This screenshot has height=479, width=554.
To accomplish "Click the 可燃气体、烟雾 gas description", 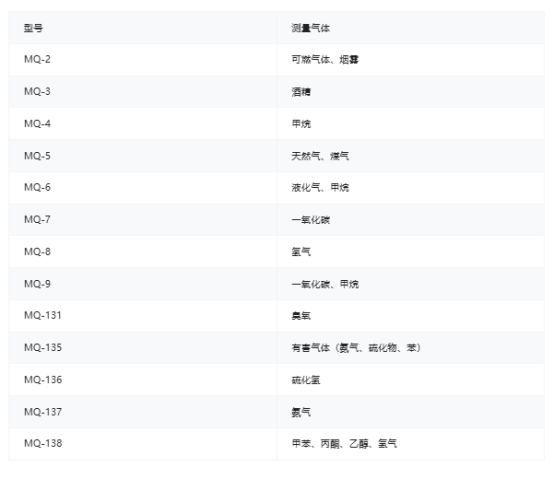I will point(325,59).
